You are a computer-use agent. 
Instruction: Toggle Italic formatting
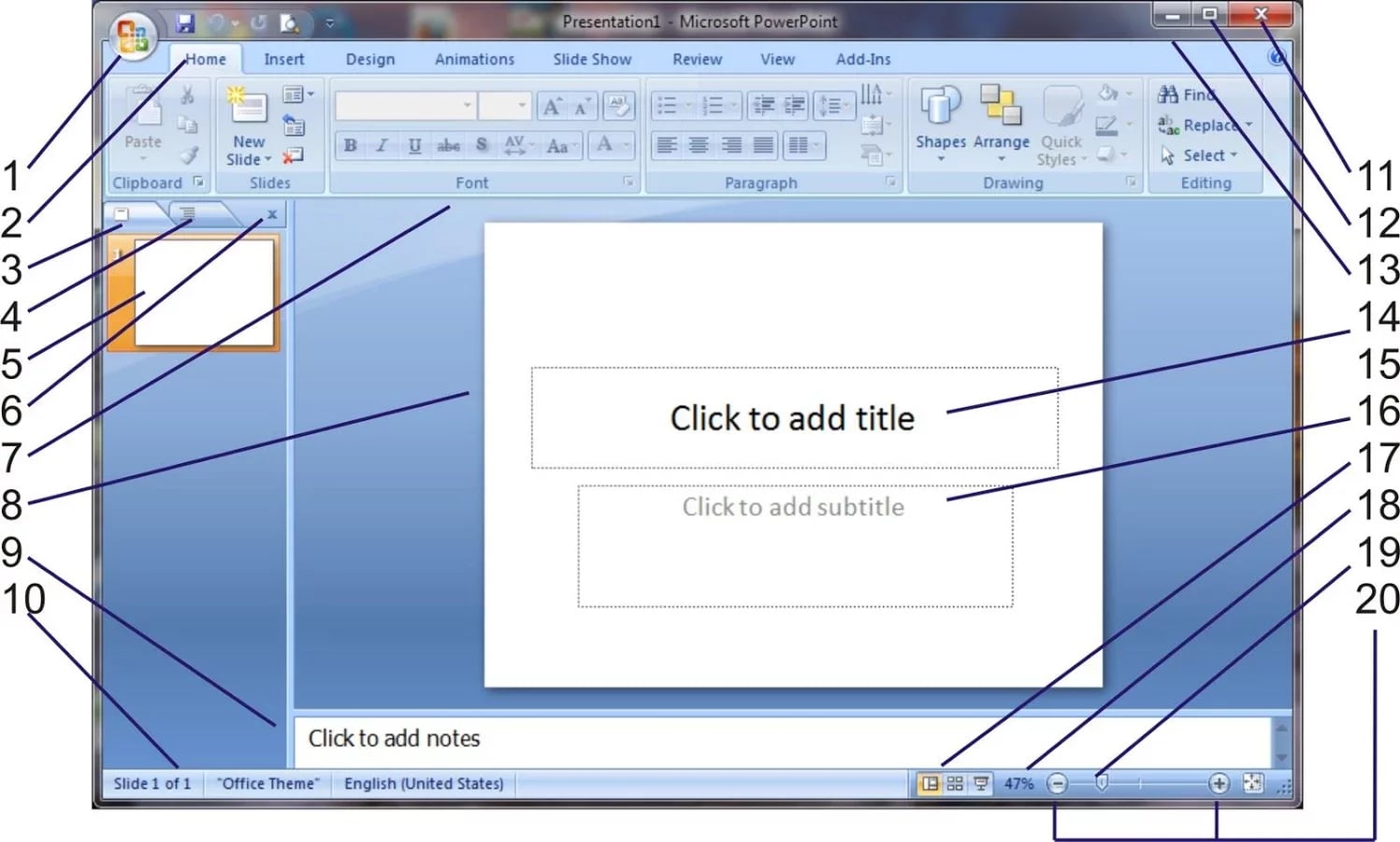click(x=382, y=145)
